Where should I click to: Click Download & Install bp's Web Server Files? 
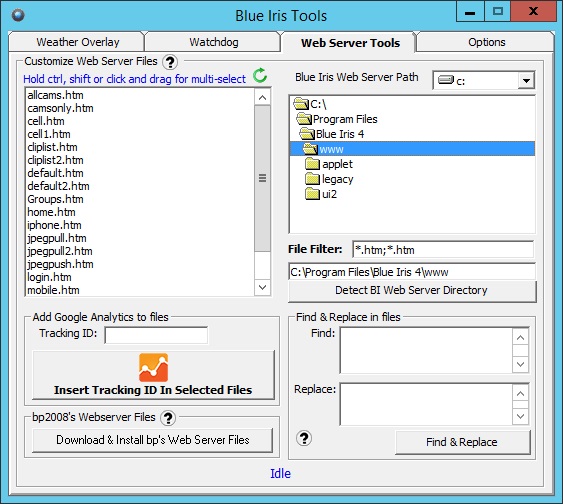153,440
